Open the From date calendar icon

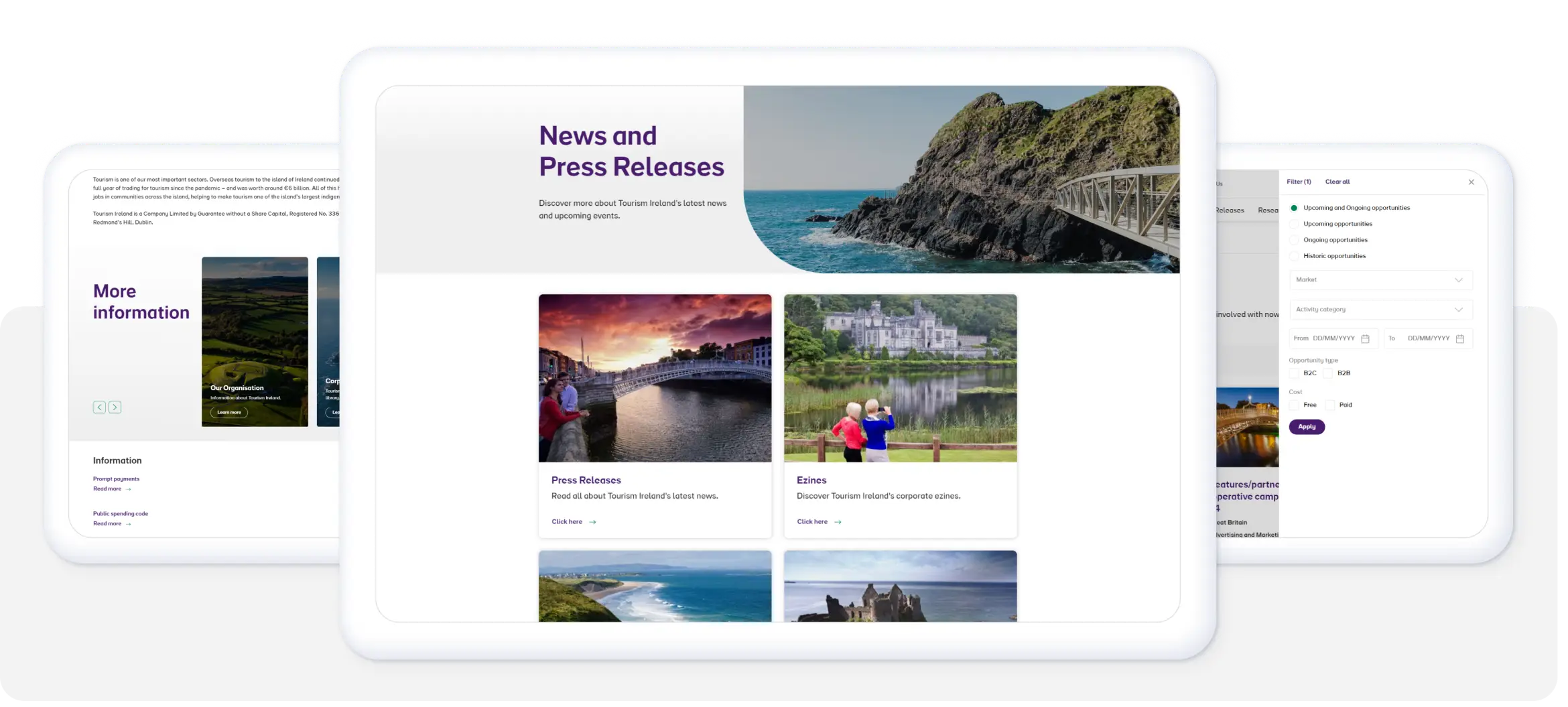pos(1365,339)
